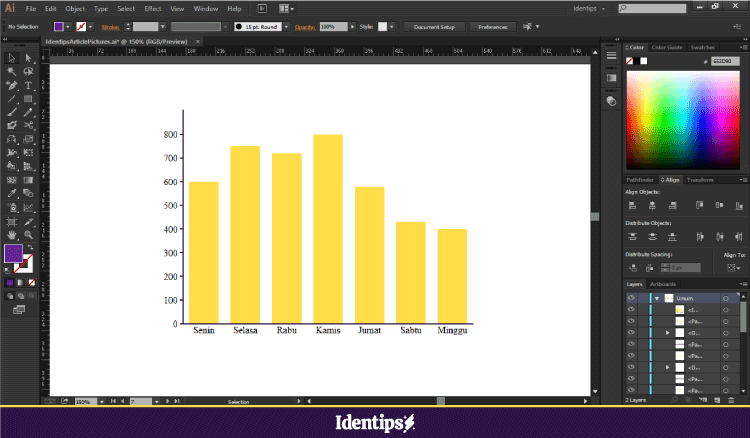Screen dimensions: 750x438
Task: Select the Type tool
Action: (x=28, y=85)
